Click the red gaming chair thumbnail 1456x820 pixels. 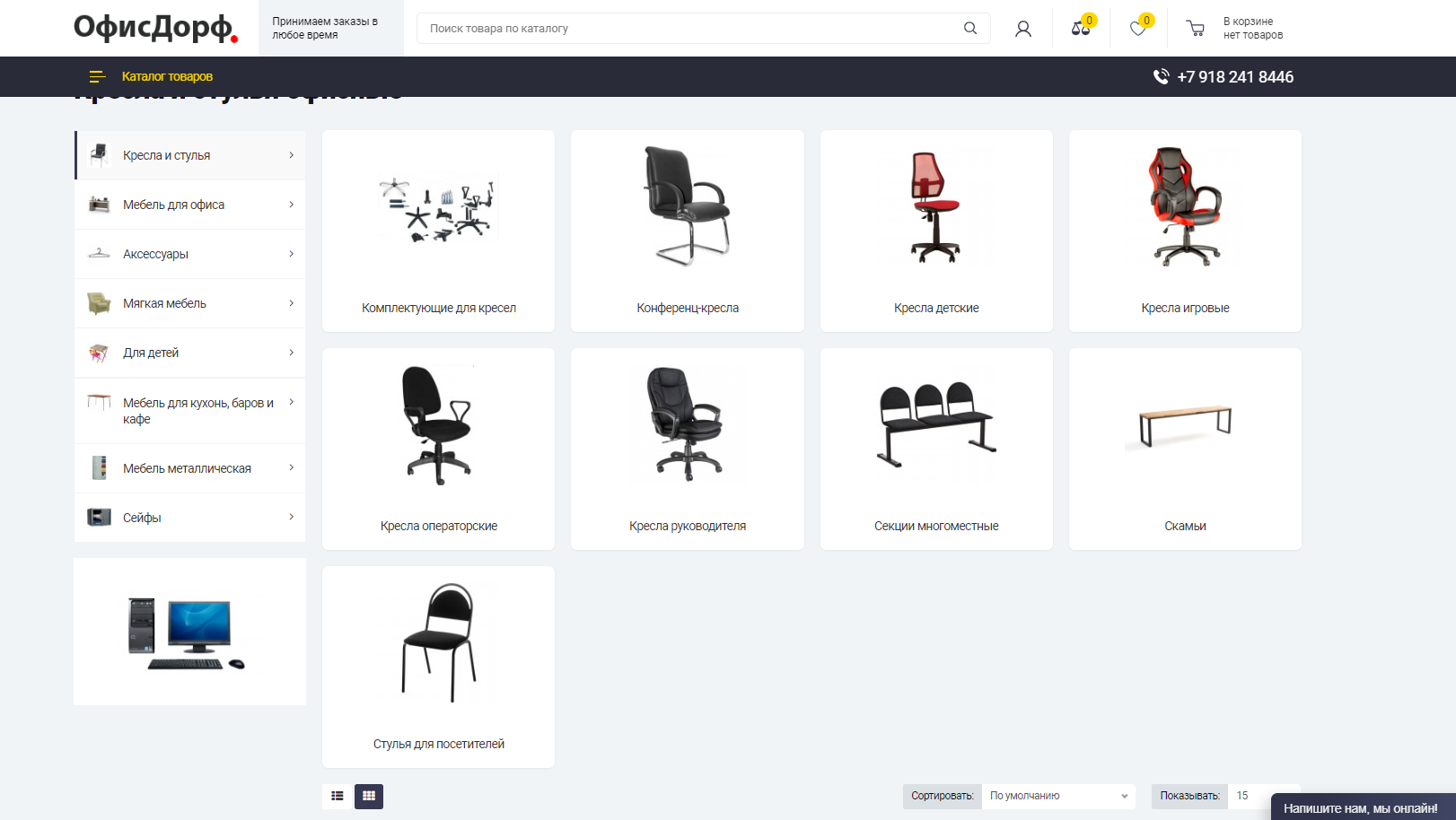coord(1185,206)
